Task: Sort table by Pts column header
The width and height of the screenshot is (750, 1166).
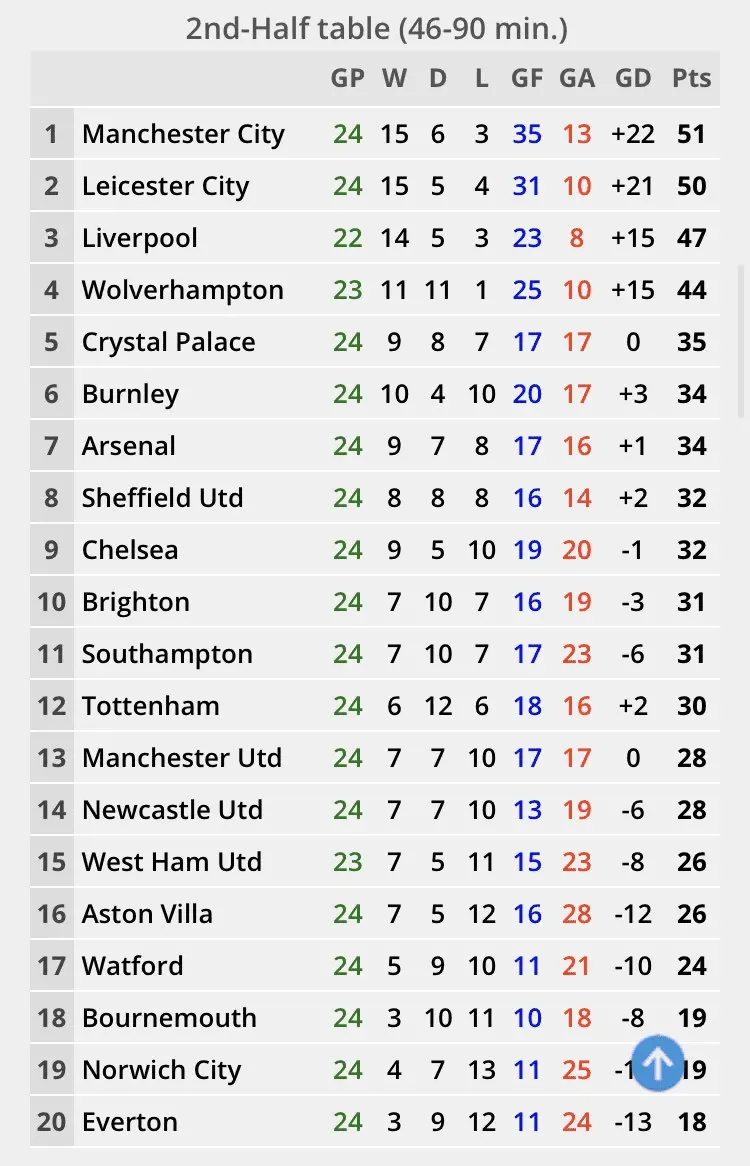Action: 691,78
